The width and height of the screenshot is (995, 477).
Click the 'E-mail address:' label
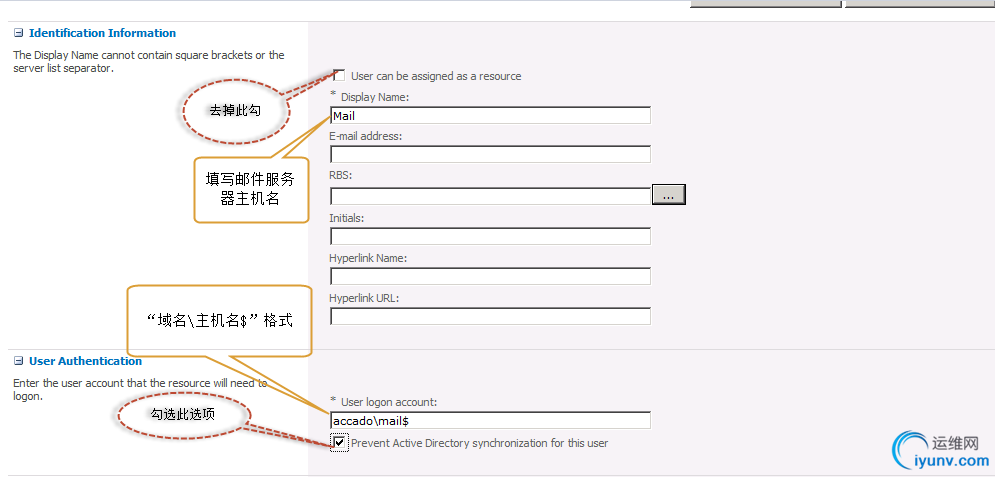(366, 136)
